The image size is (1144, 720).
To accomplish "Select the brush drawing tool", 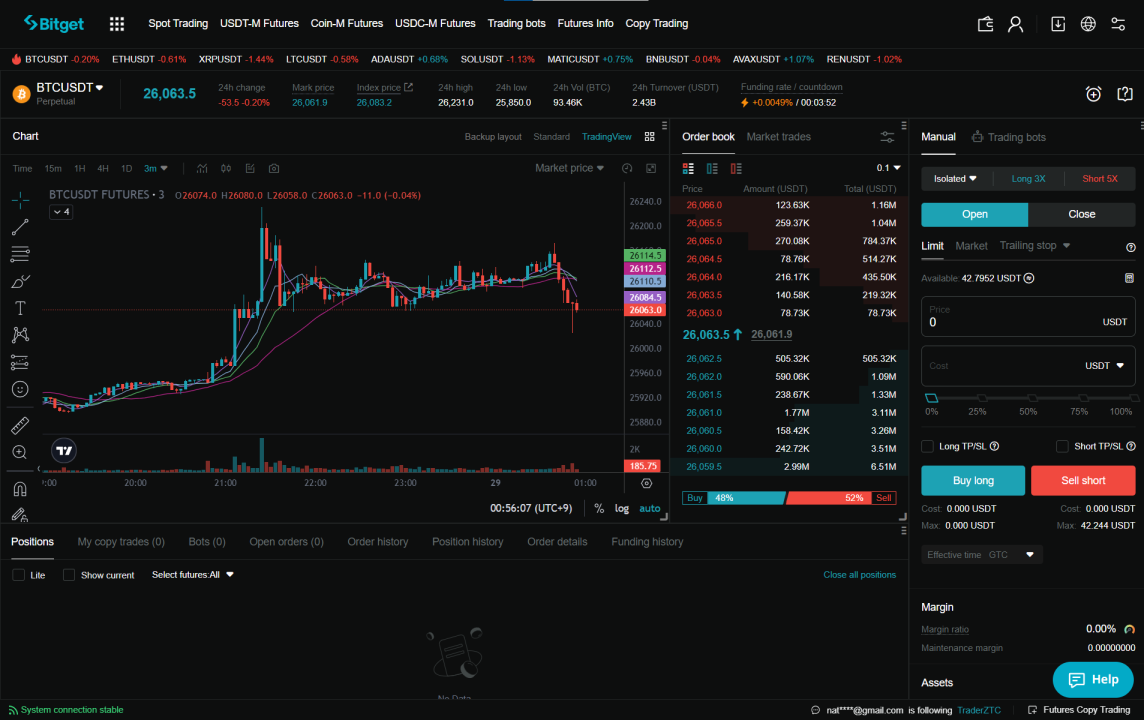I will tap(20, 281).
